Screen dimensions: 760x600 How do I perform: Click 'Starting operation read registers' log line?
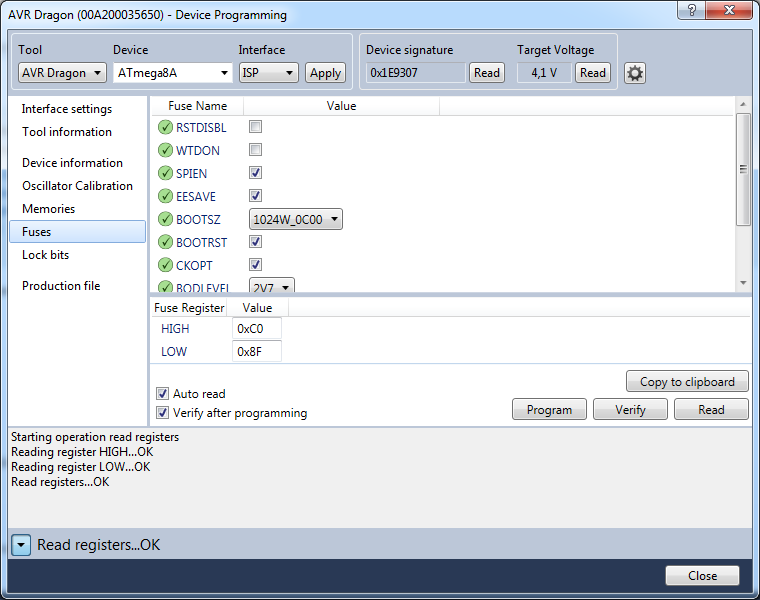tap(95, 437)
